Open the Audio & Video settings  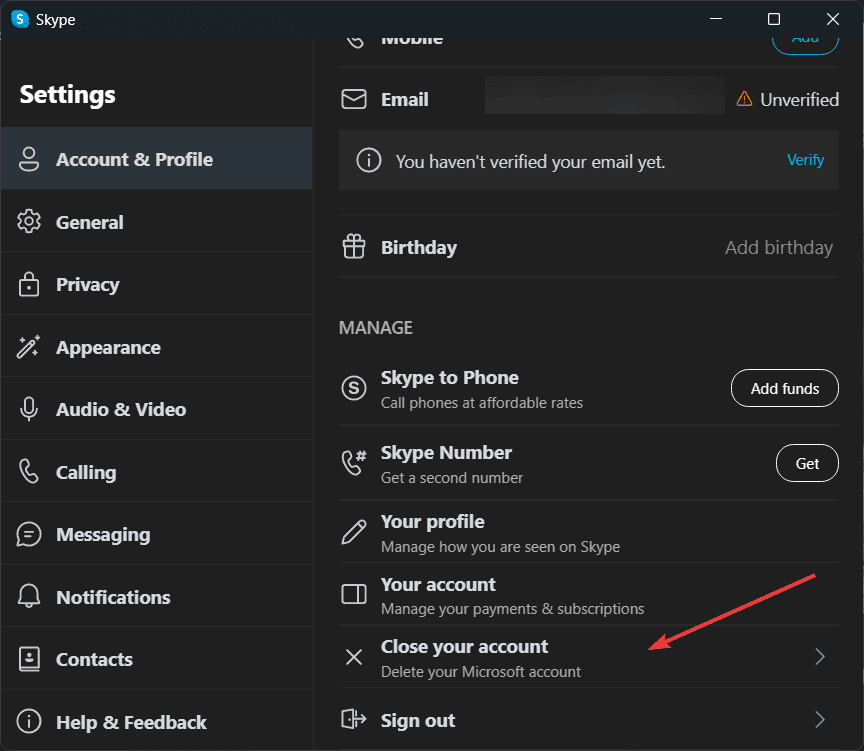click(120, 409)
